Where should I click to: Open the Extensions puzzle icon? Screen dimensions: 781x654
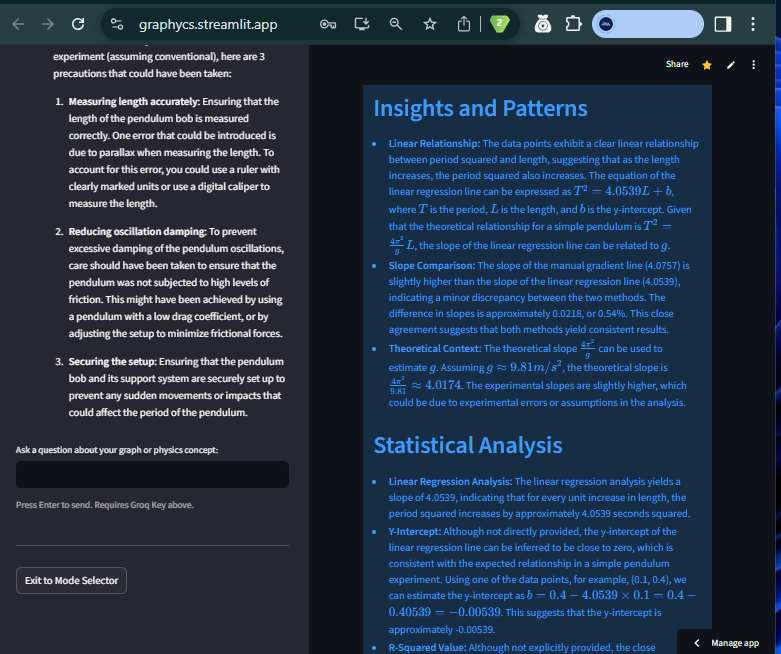[x=573, y=24]
